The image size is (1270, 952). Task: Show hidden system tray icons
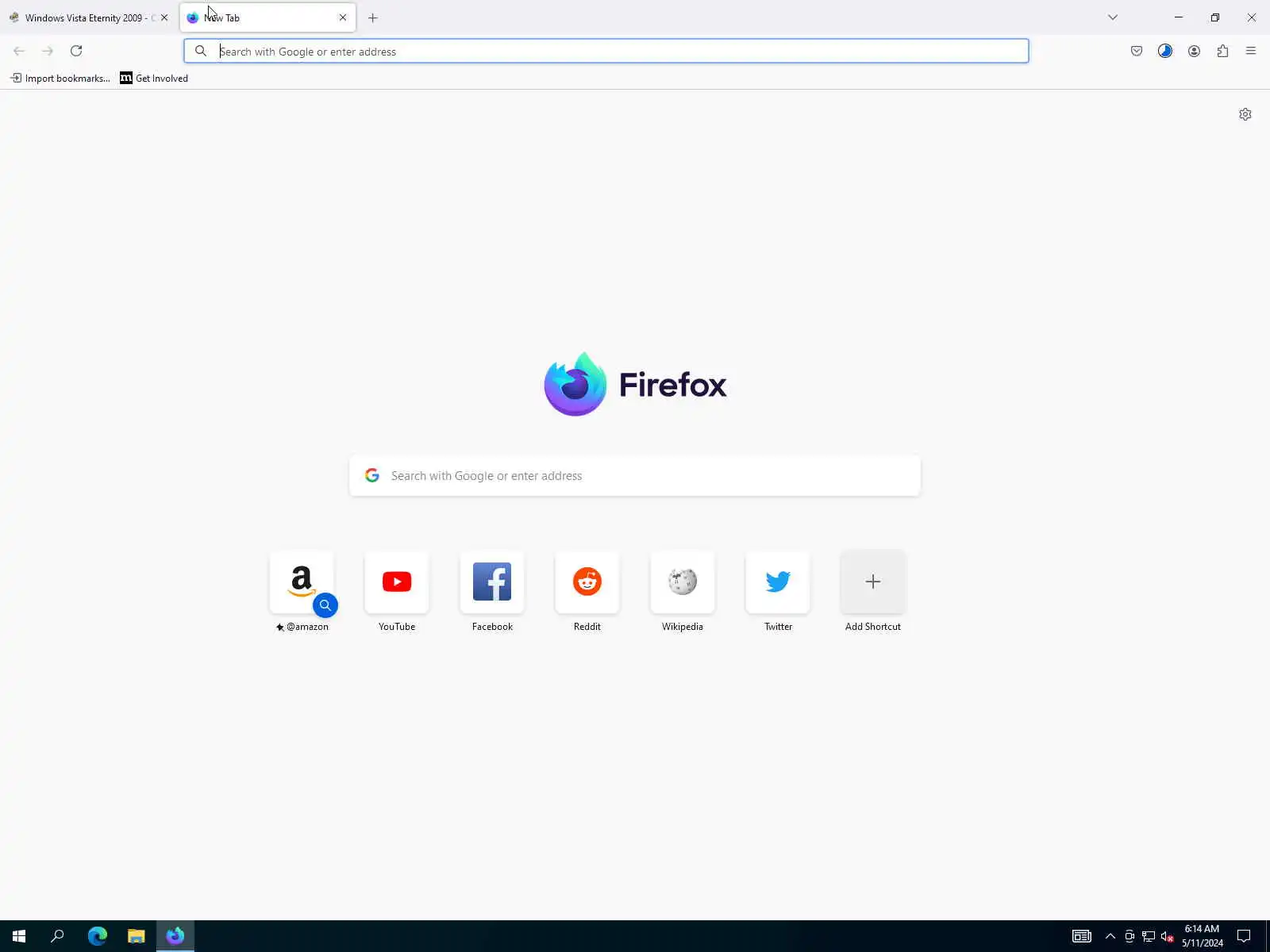1110,936
